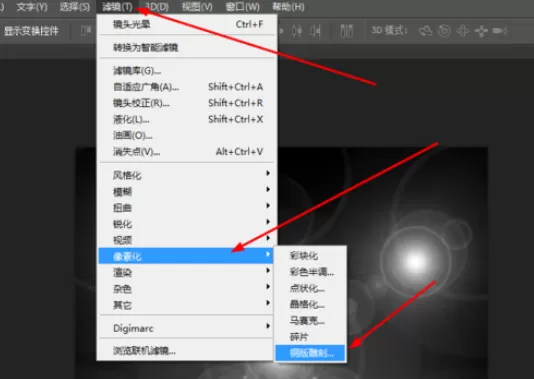Select 马赛克... mosaic filter
Viewport: 534px width, 379px height.
click(311, 320)
